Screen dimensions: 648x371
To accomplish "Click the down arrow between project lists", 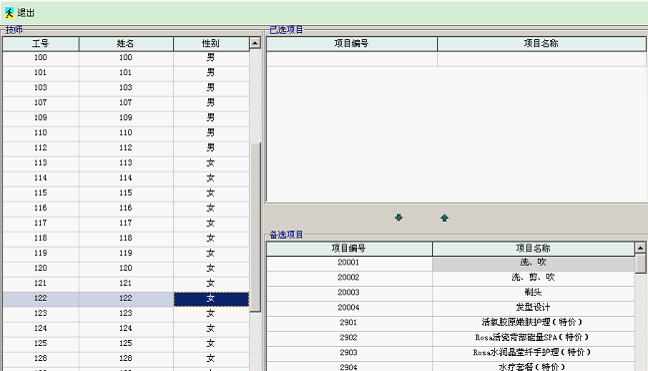I will 398,218.
